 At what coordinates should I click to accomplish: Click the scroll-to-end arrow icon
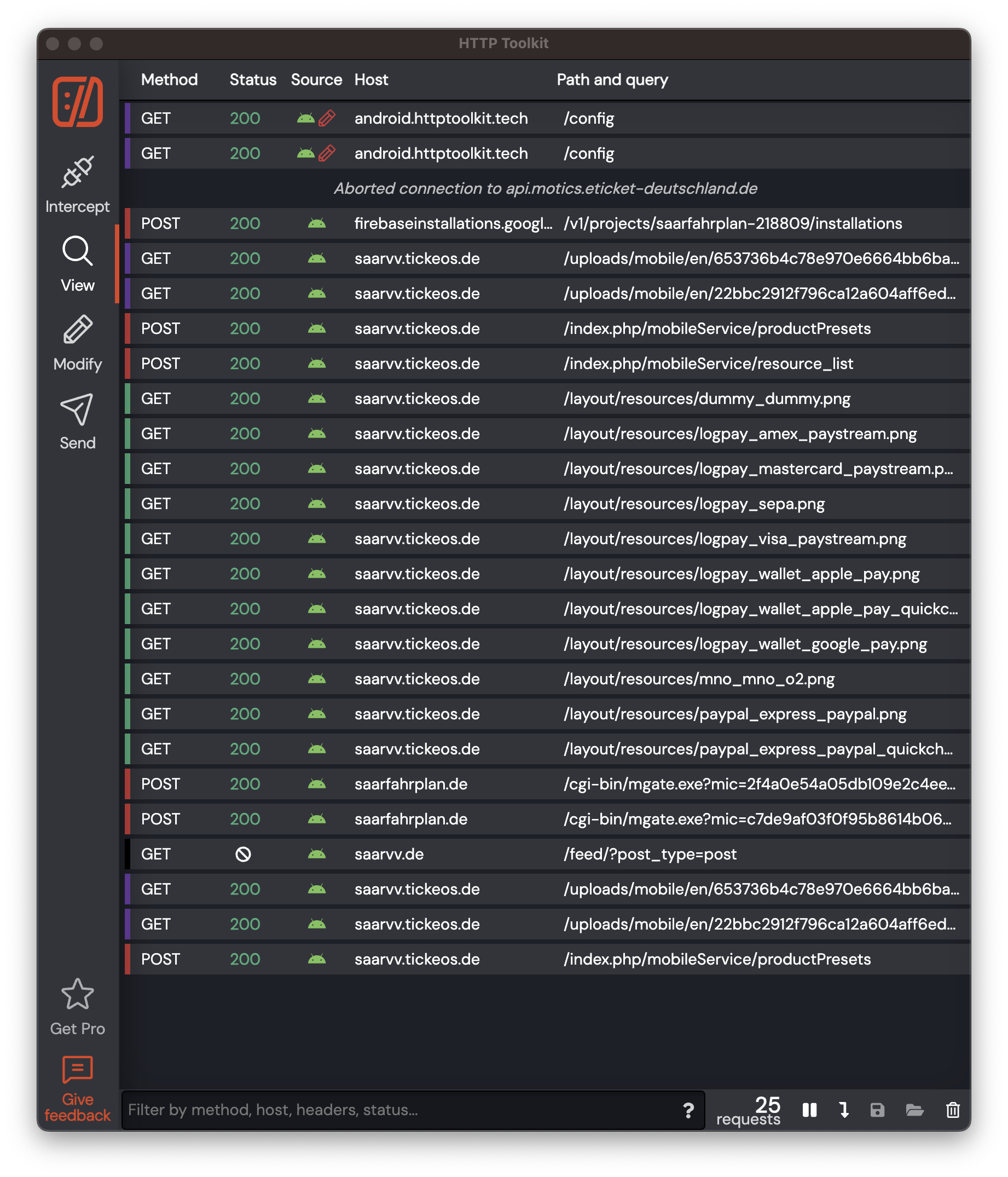[x=844, y=1110]
